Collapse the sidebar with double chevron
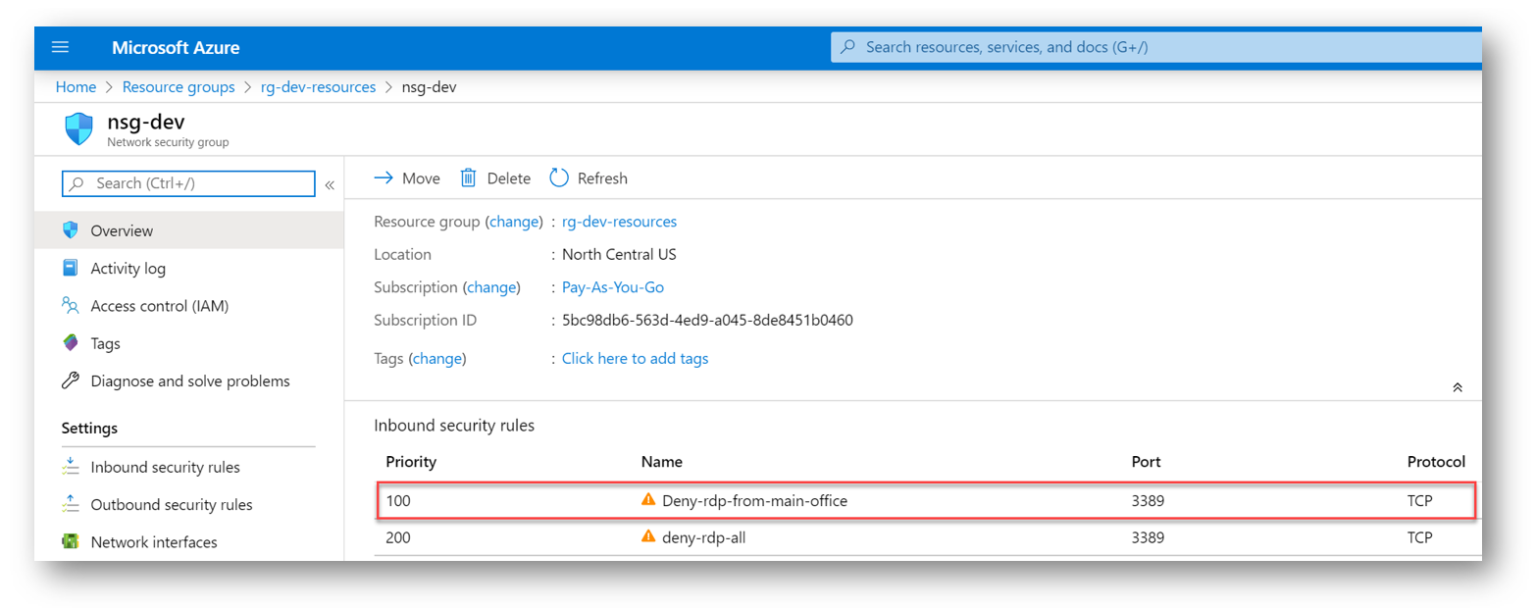 329,185
